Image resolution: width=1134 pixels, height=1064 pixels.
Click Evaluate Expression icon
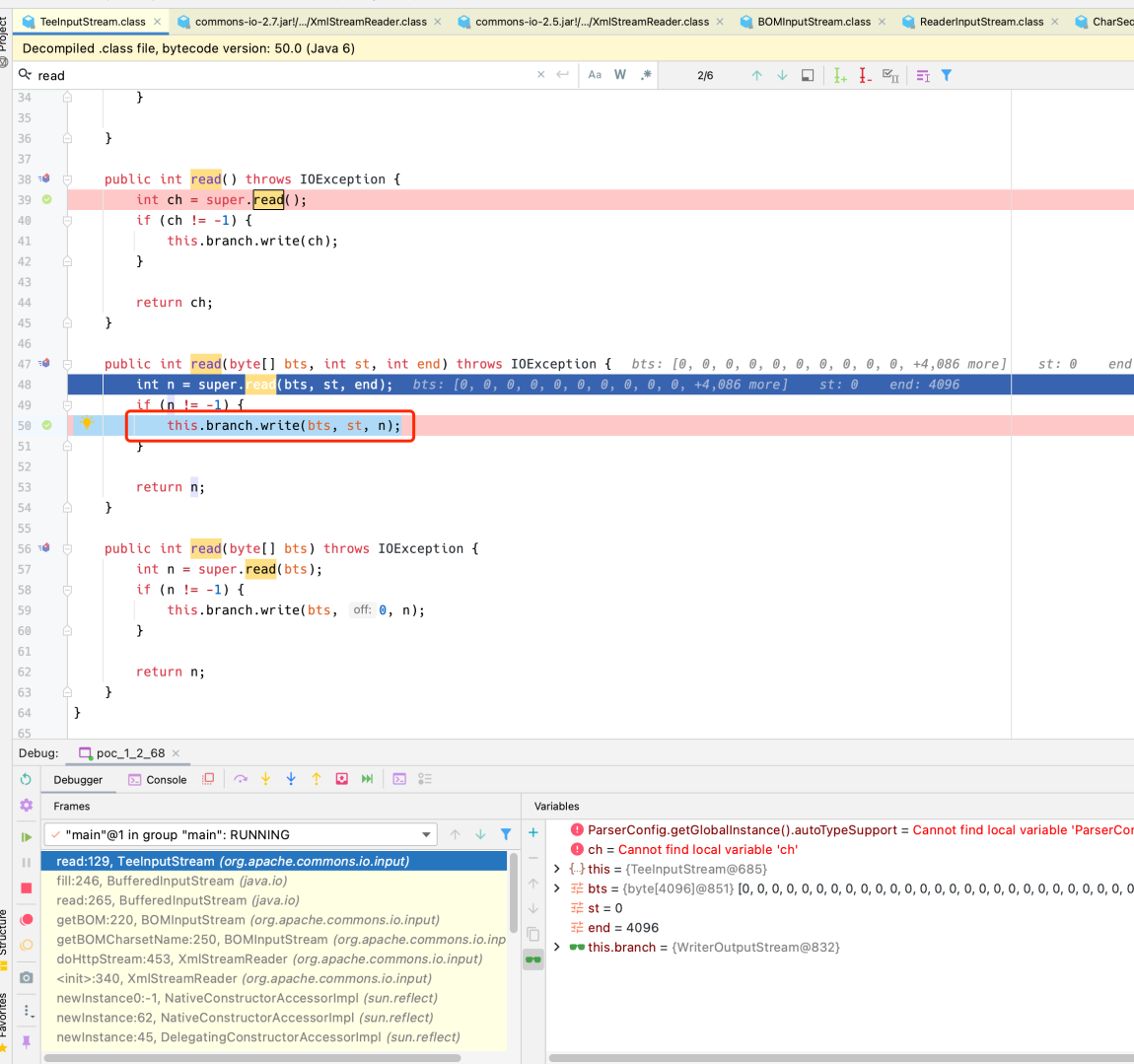point(399,779)
